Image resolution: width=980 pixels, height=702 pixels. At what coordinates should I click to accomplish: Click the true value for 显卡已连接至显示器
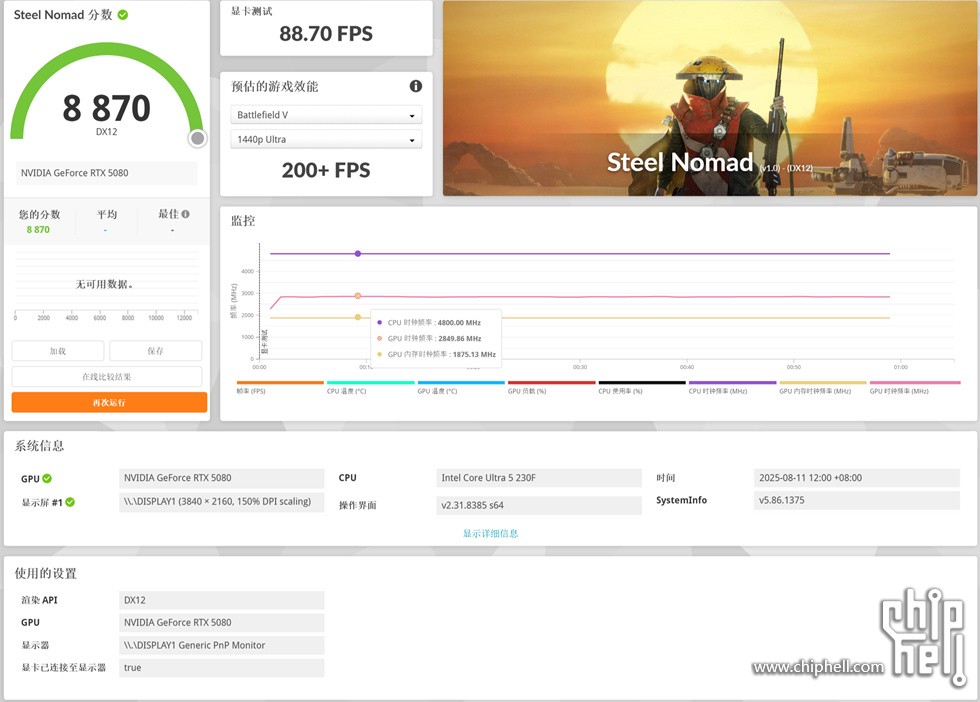click(221, 668)
